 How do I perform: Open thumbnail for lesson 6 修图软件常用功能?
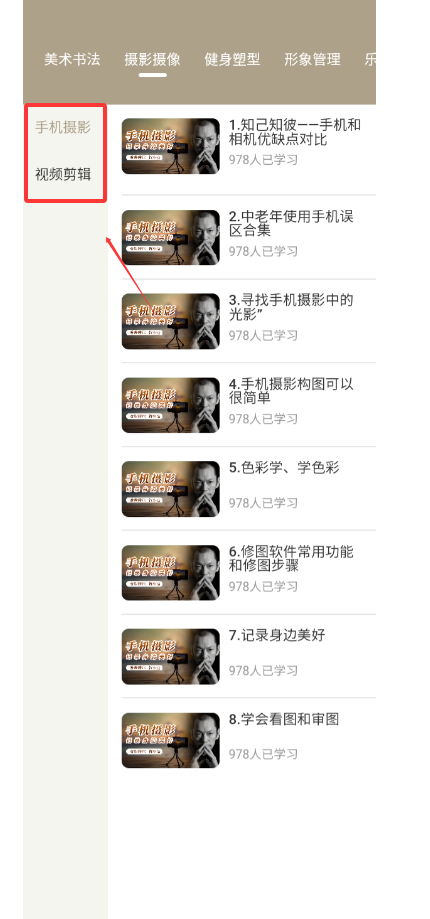pyautogui.click(x=170, y=573)
